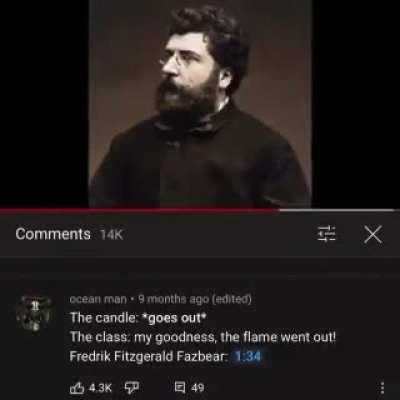Open the comments sort filter icon
The width and height of the screenshot is (400, 400).
click(326, 234)
